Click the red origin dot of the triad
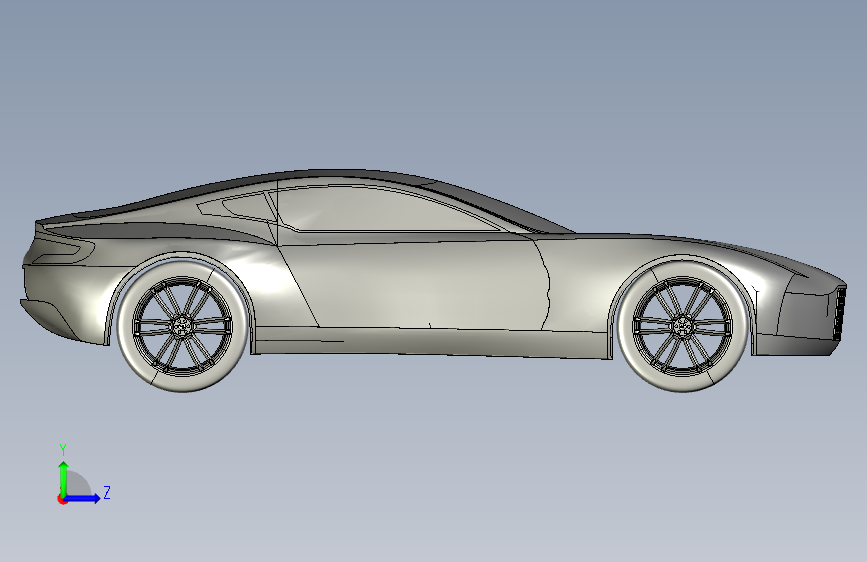The image size is (867, 562). click(62, 499)
